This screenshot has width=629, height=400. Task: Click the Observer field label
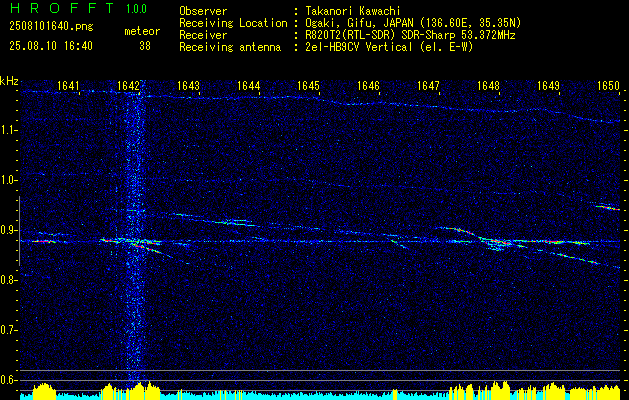(203, 11)
